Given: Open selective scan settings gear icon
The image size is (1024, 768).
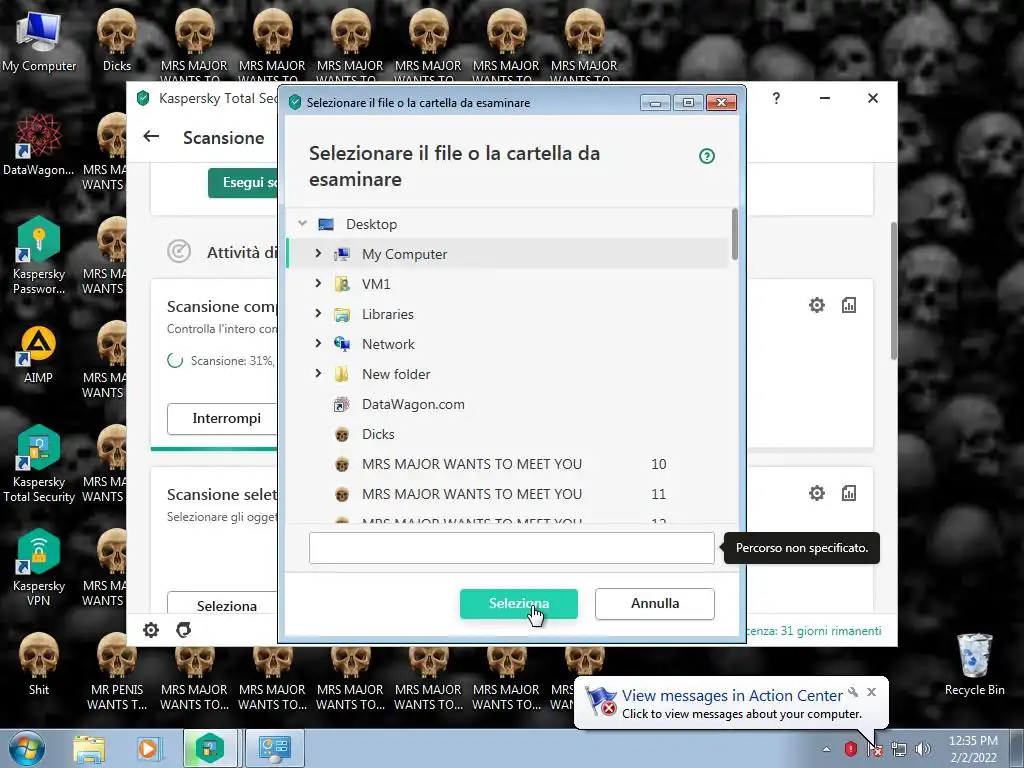Looking at the screenshot, I should (816, 493).
